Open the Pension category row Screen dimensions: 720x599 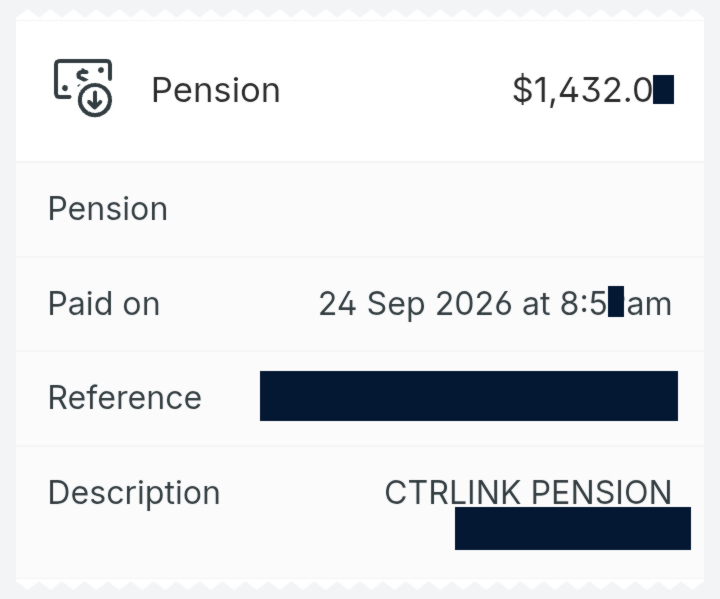tap(360, 209)
